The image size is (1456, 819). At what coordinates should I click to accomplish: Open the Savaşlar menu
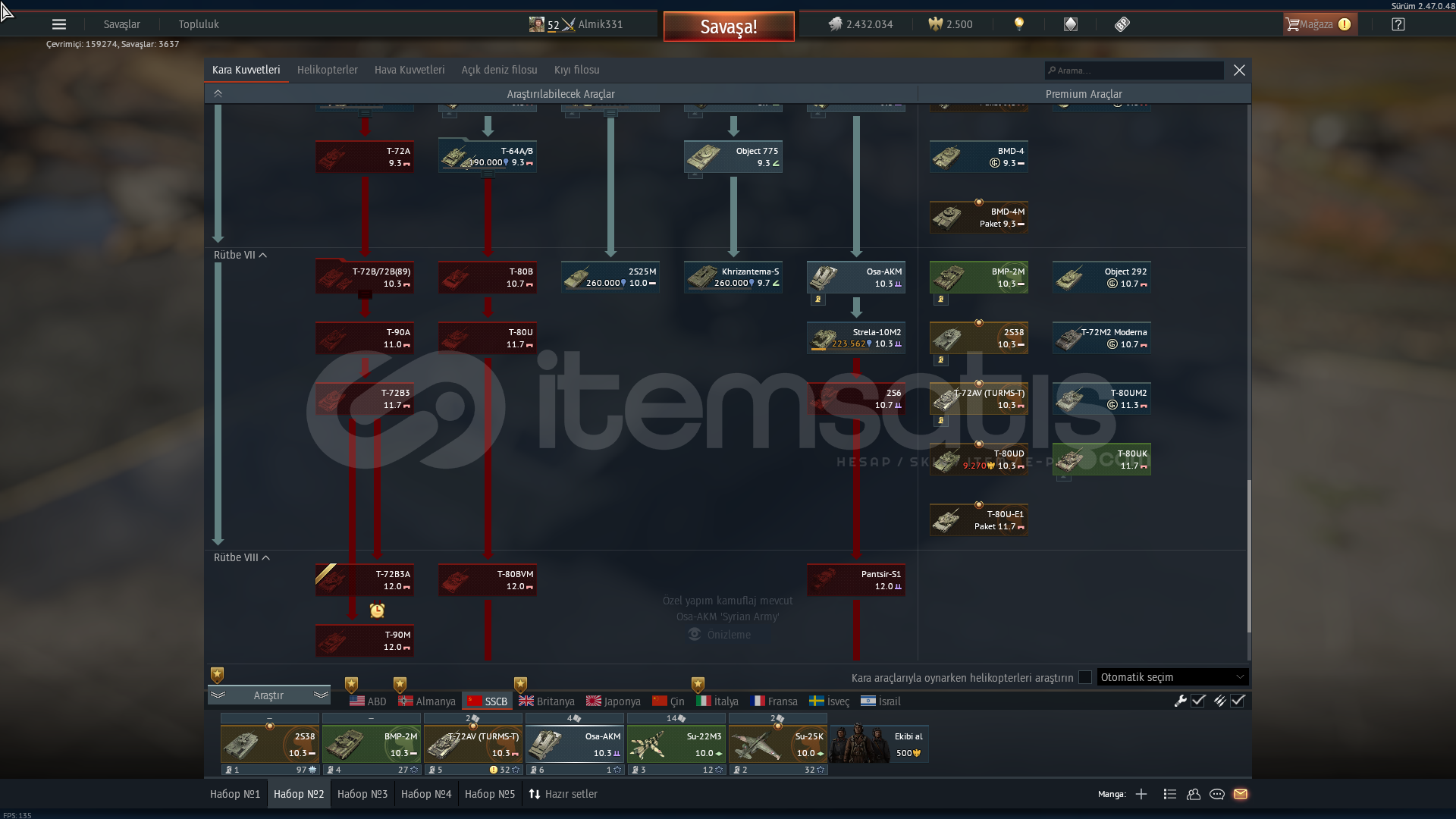click(122, 24)
